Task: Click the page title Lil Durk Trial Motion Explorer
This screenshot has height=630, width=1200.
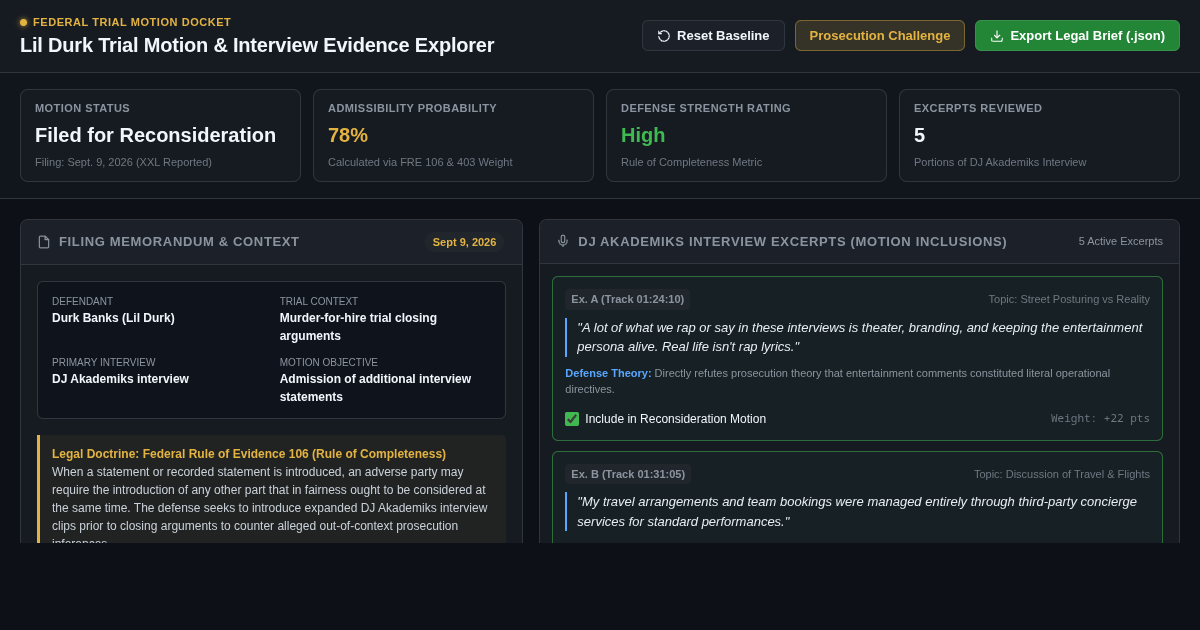Action: pyautogui.click(x=257, y=45)
